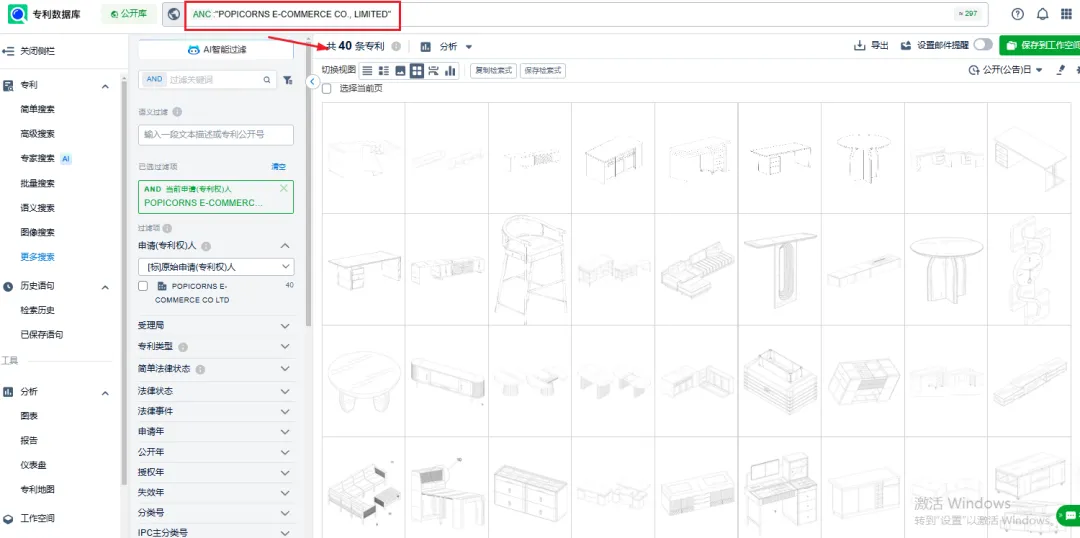Open 简单搜索 in the sidebar
This screenshot has height=538, width=1080.
pos(37,110)
